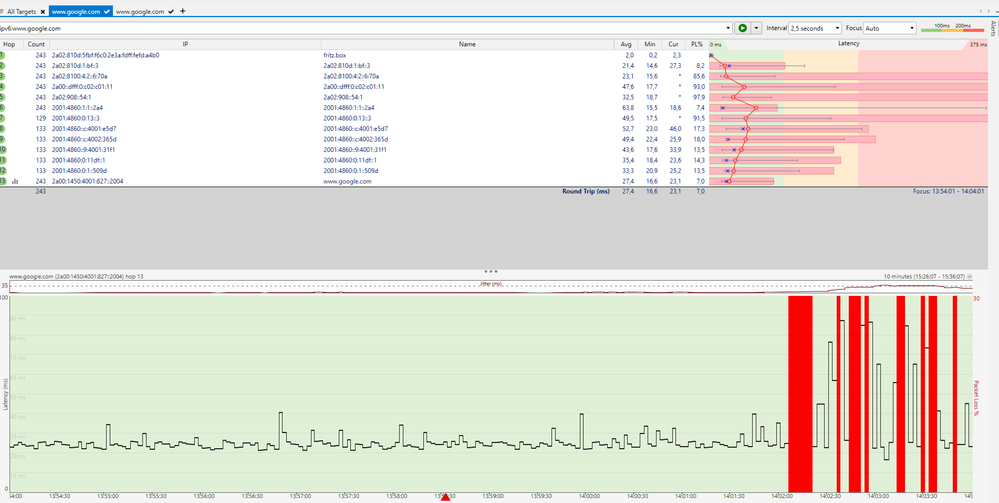Click the 100ms/200ms latency color scale bar

[x=953, y=29]
